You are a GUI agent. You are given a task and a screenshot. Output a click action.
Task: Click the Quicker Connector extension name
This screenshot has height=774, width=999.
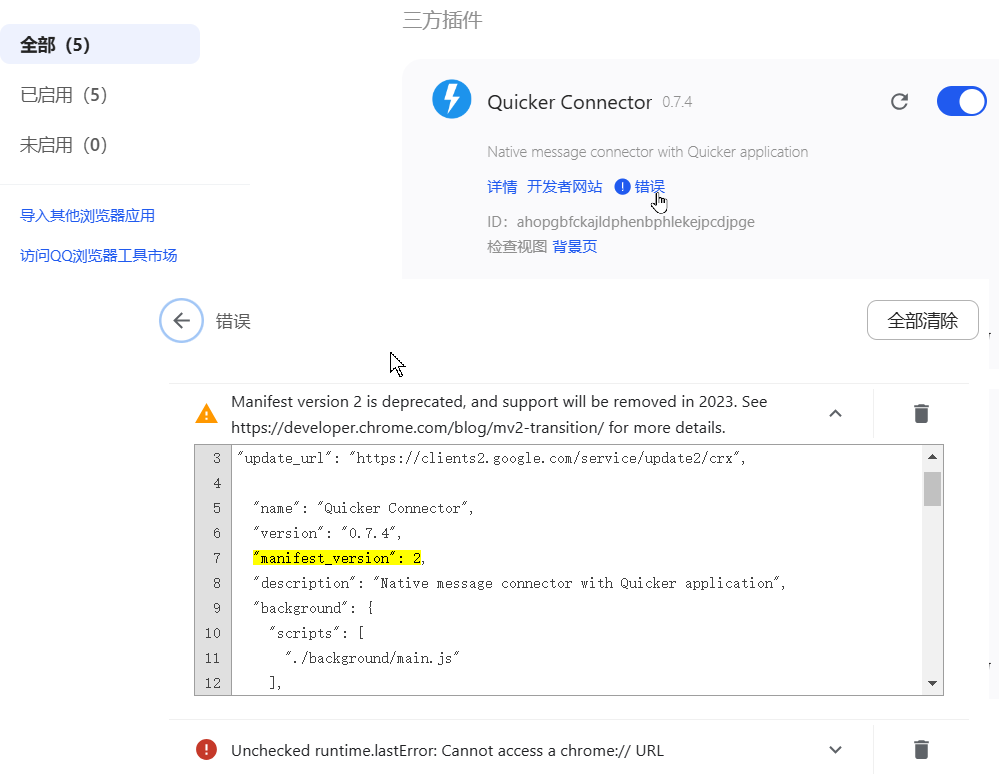click(x=570, y=102)
